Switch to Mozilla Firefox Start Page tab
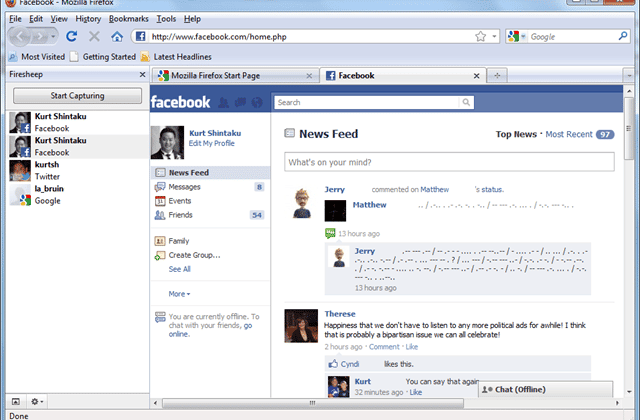This screenshot has width=640, height=420. [x=236, y=76]
